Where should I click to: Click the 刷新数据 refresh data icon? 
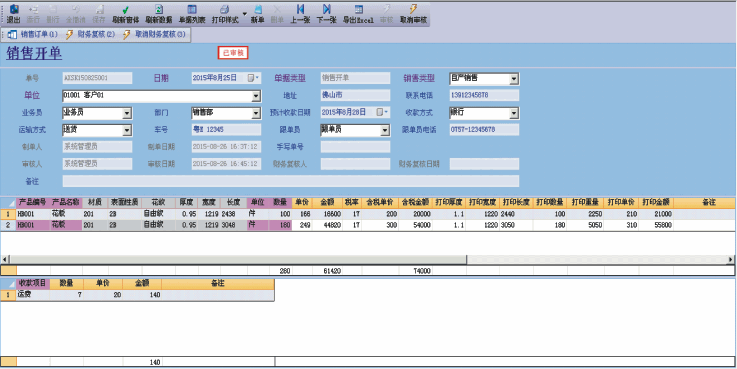click(159, 14)
